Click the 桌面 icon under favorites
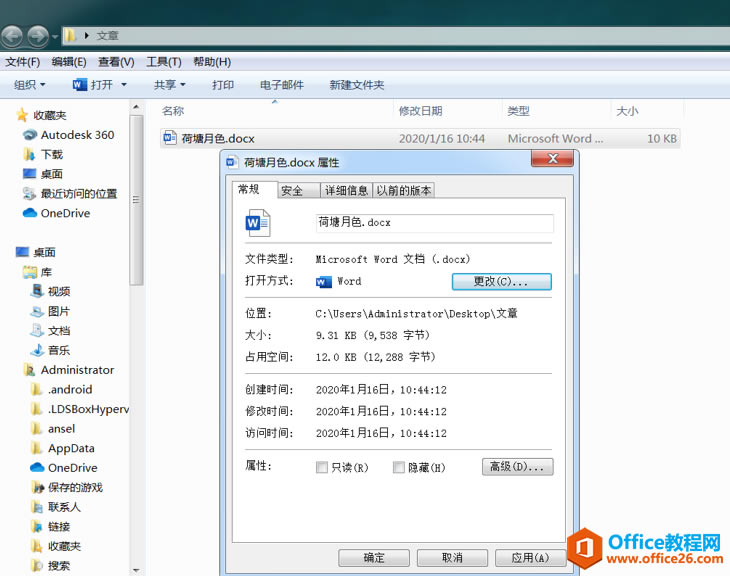The image size is (730, 576). click(29, 174)
